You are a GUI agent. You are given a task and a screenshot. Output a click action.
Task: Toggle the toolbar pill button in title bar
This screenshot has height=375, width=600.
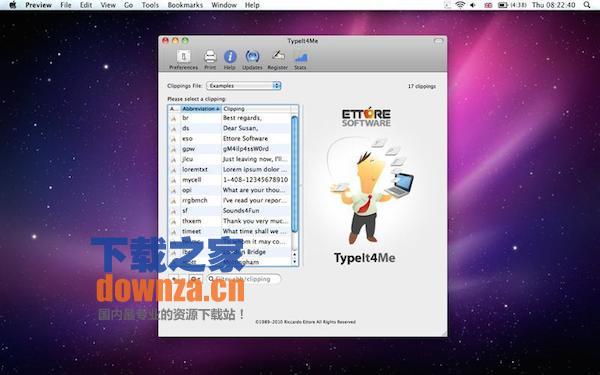pos(438,41)
